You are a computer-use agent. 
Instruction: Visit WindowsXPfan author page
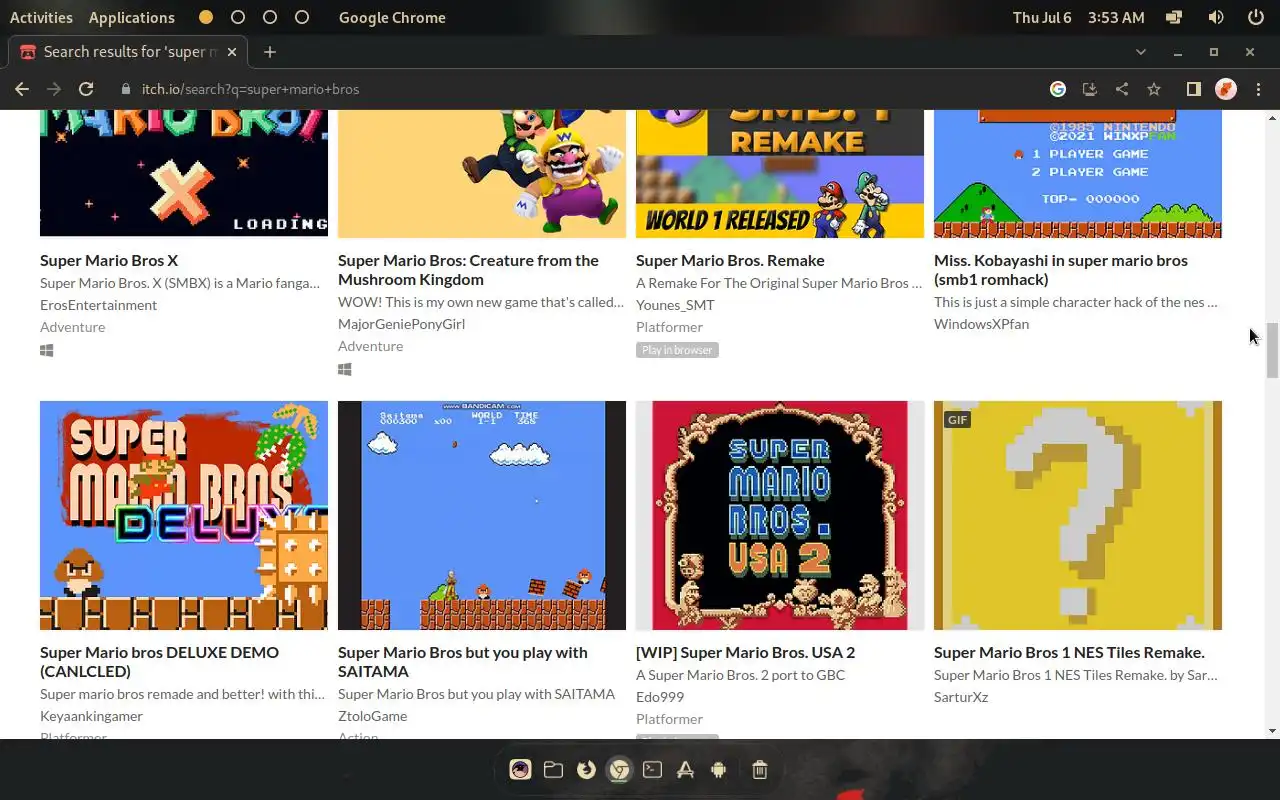(x=981, y=324)
